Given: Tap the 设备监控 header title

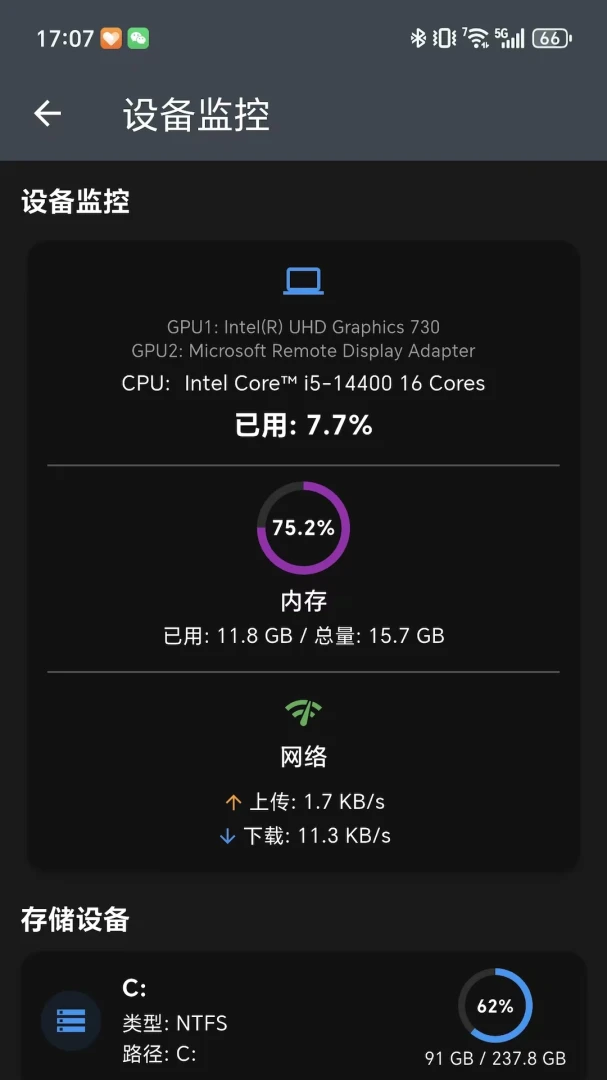Looking at the screenshot, I should pos(196,114).
